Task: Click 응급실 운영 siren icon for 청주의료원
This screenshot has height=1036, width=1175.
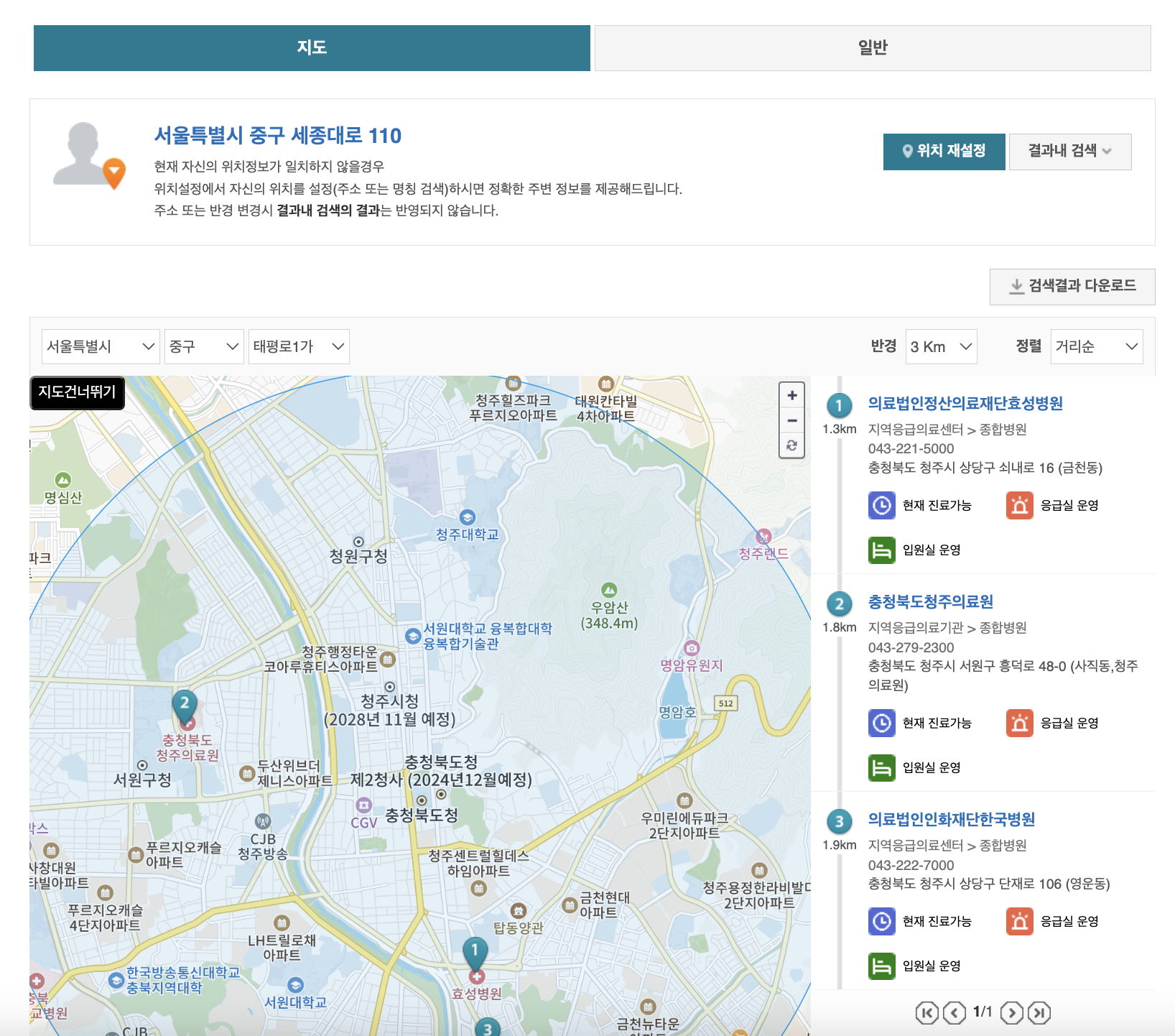Action: pyautogui.click(x=1020, y=723)
